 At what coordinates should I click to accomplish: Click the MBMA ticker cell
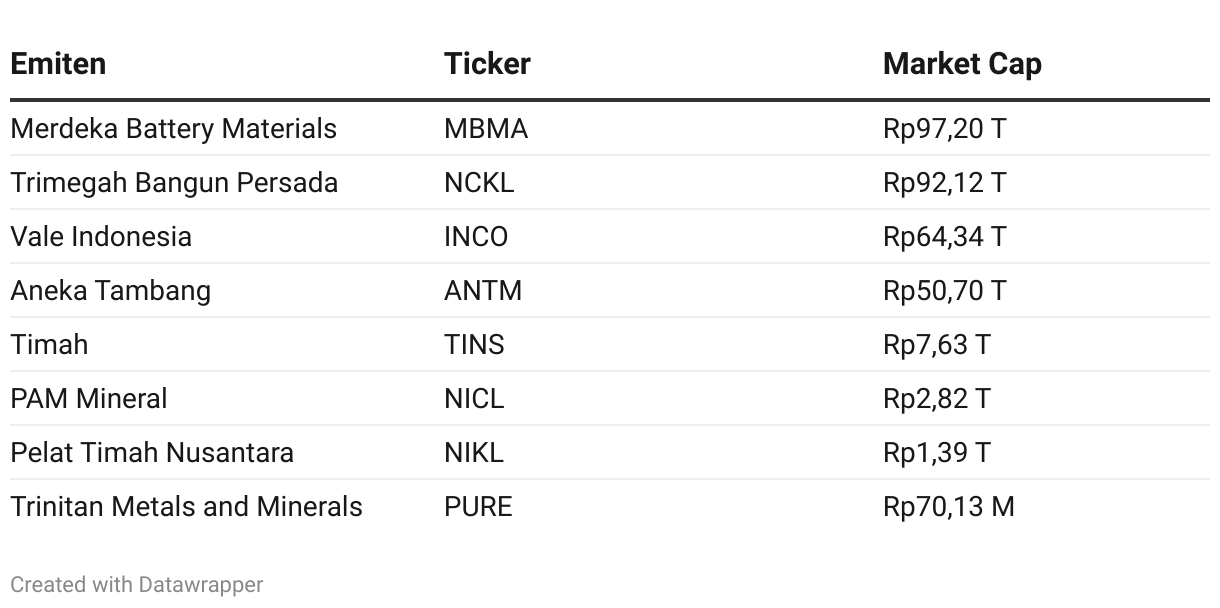pyautogui.click(x=486, y=129)
